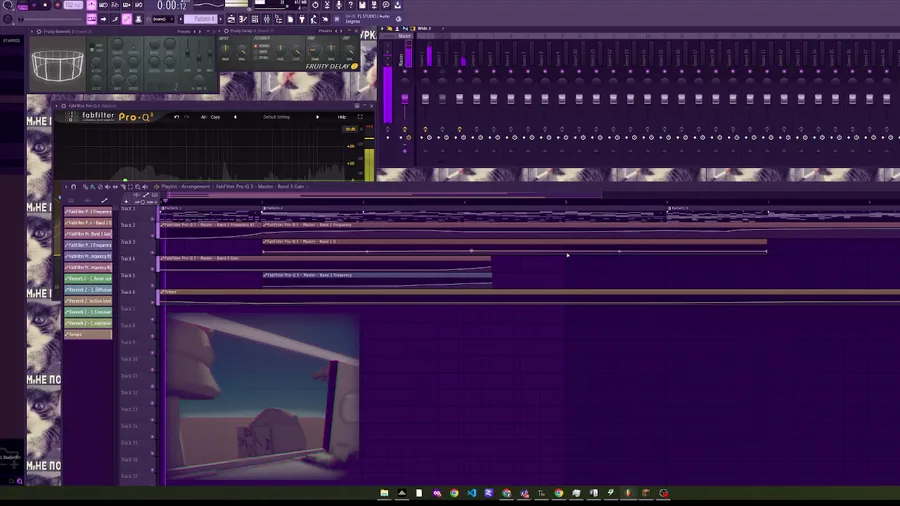Image resolution: width=900 pixels, height=506 pixels.
Task: Open the channel rack toolbar icon
Action: 254,19
